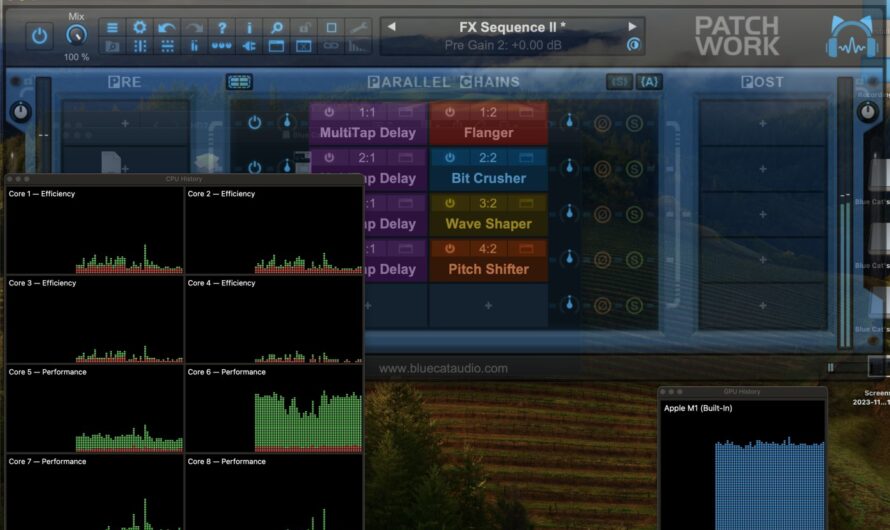Open the settings gear icon in toolbar

pyautogui.click(x=140, y=27)
